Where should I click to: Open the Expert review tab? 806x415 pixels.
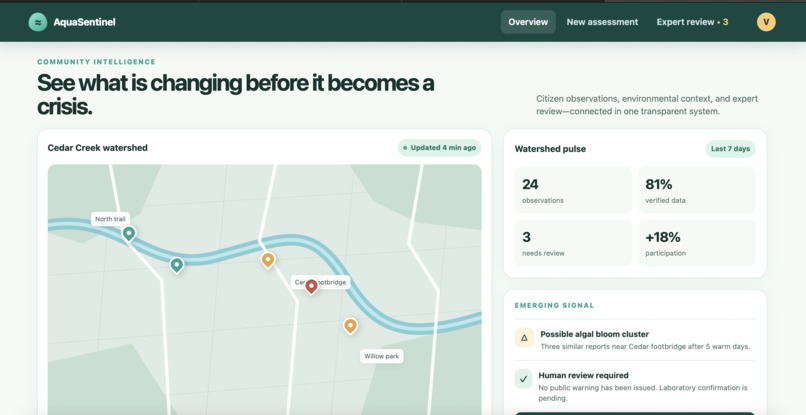(x=692, y=22)
